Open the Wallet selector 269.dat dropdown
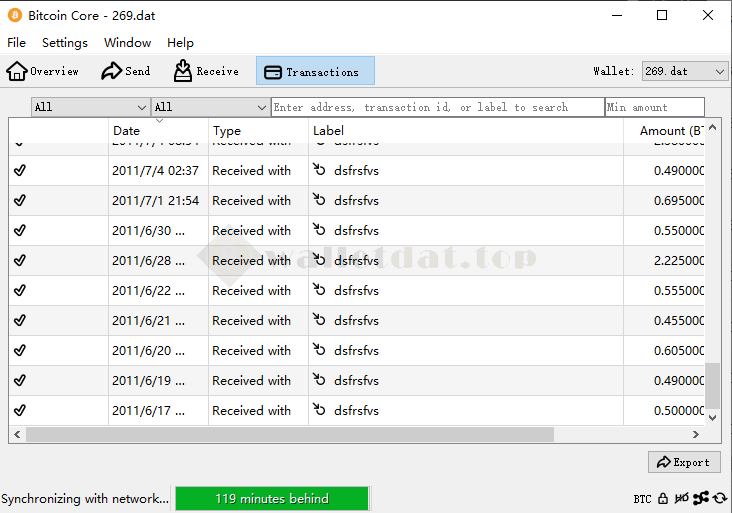This screenshot has height=513, width=732. (685, 71)
